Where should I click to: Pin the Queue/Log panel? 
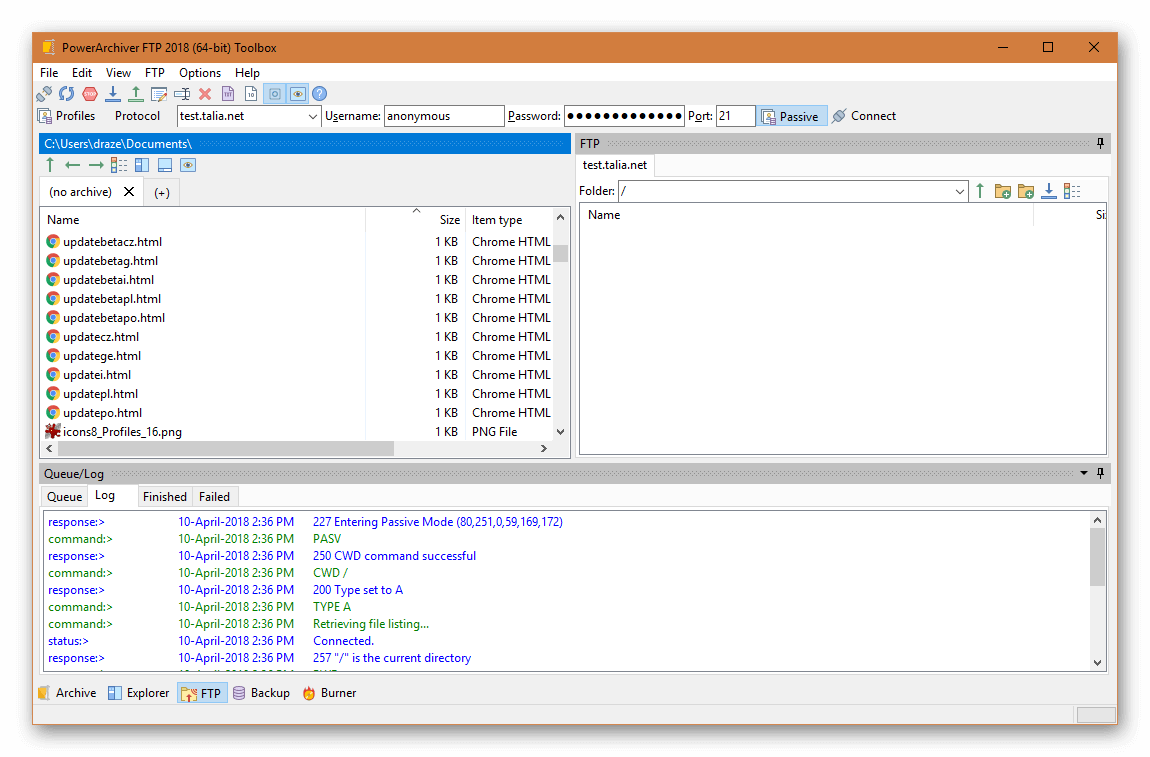1100,473
